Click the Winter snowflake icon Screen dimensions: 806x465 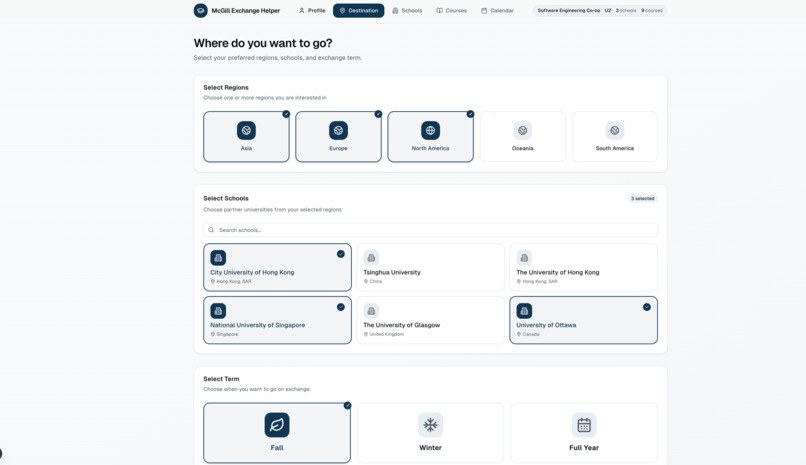pos(430,425)
